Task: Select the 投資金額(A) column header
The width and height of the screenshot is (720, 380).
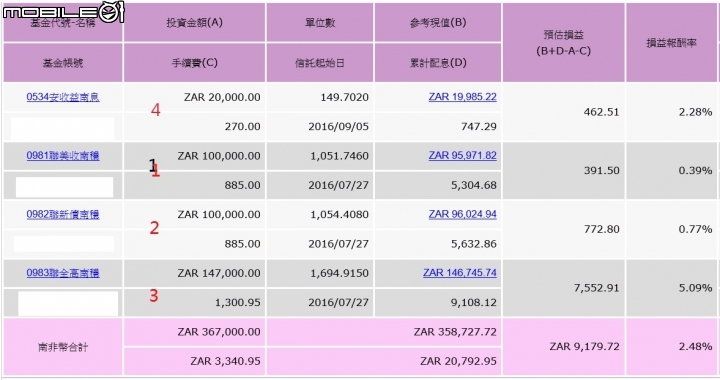Action: (194, 22)
